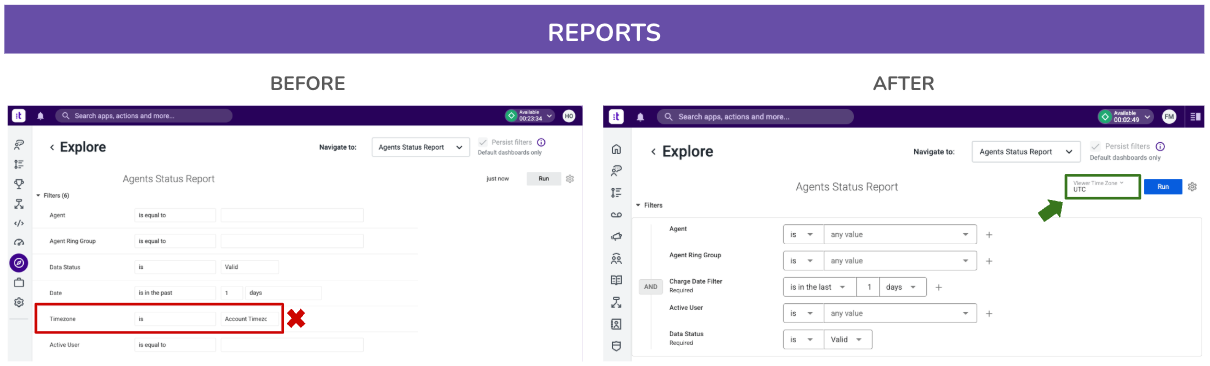This screenshot has height=366, width=1210.
Task: Click the app logo in BEFORE panel
Action: pos(18,116)
